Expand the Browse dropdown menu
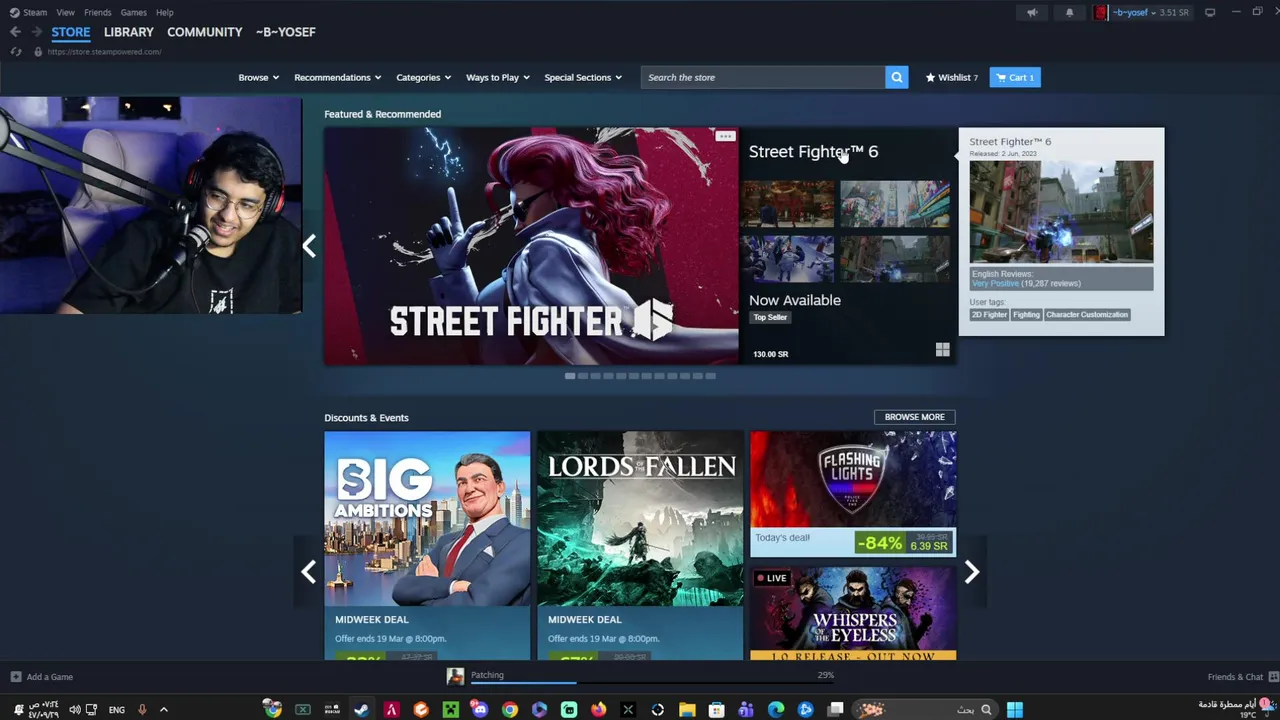Image resolution: width=1280 pixels, height=720 pixels. [x=258, y=77]
